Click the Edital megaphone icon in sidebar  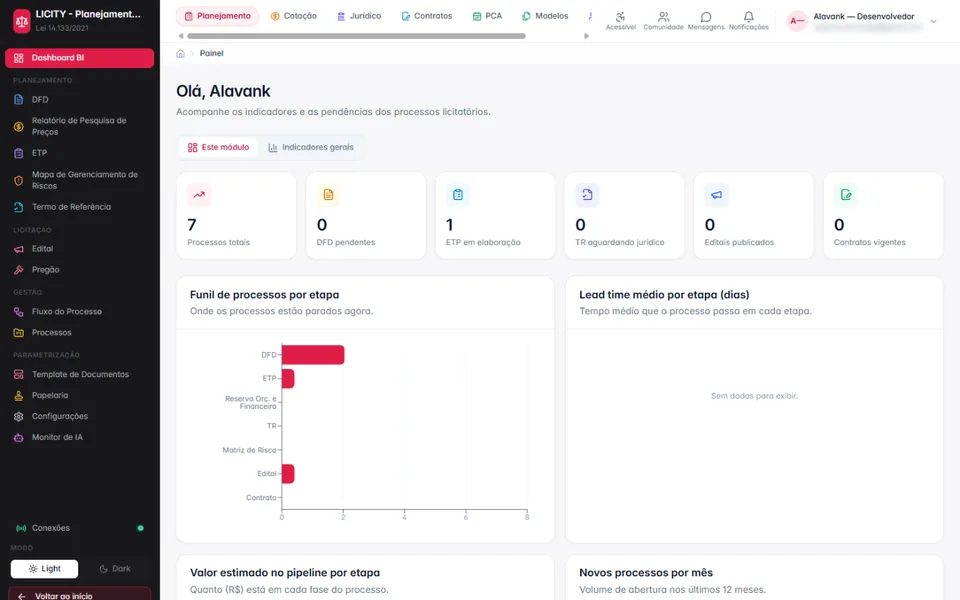[19, 249]
